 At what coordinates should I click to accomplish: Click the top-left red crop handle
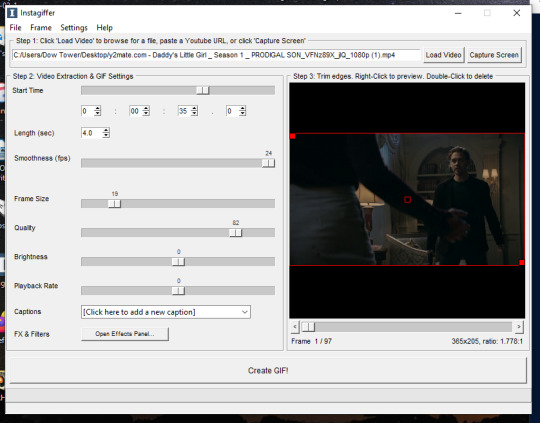293,136
